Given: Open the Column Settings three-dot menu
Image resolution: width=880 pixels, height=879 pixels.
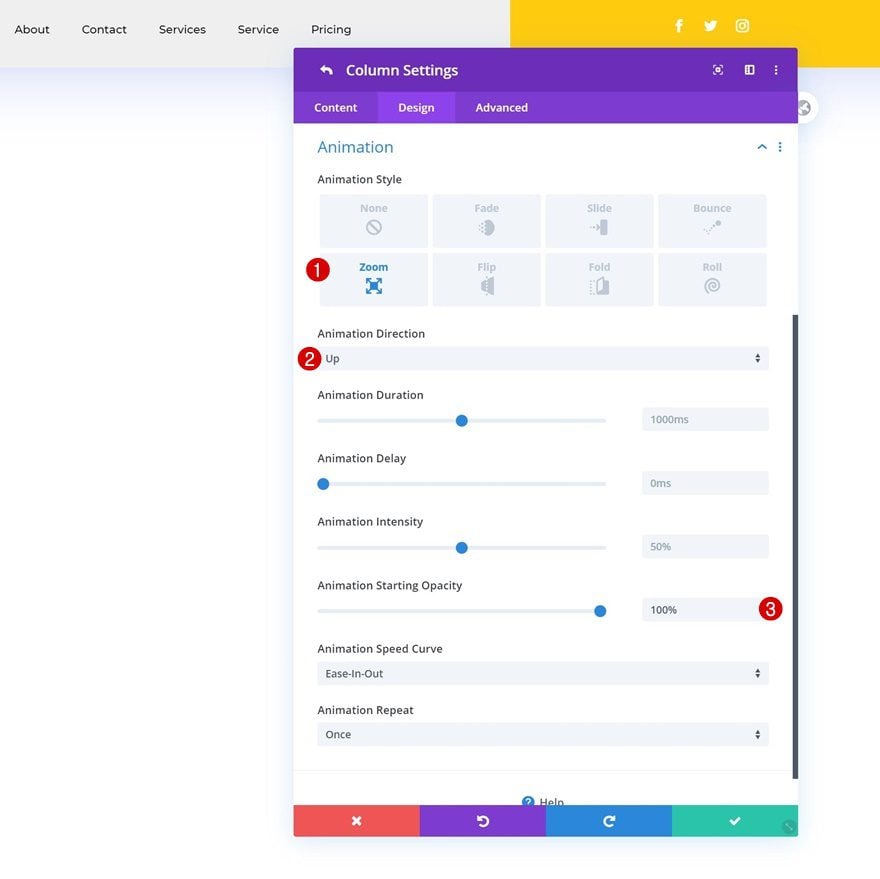Looking at the screenshot, I should 776,70.
